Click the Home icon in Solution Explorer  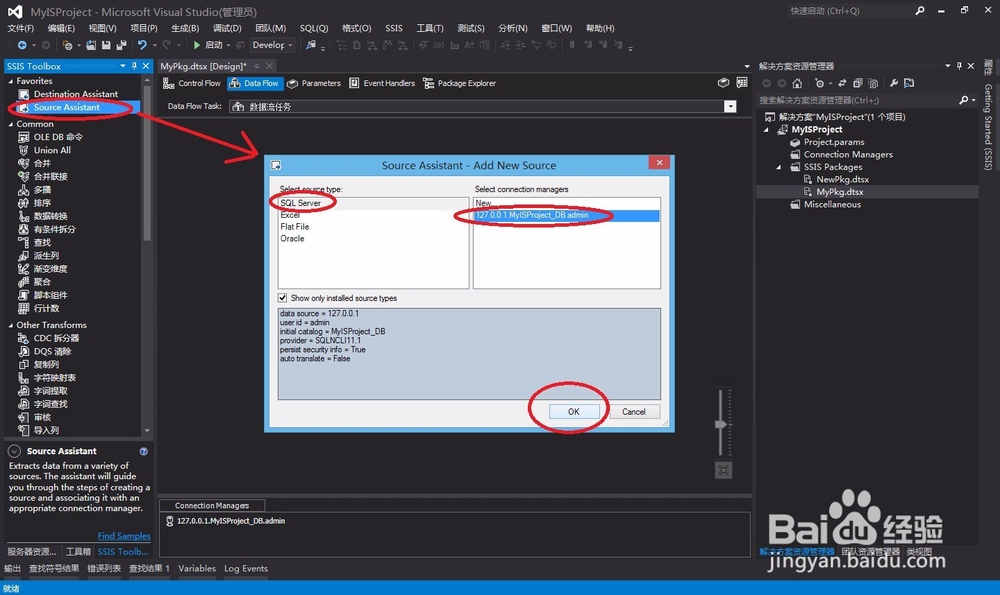(x=797, y=84)
